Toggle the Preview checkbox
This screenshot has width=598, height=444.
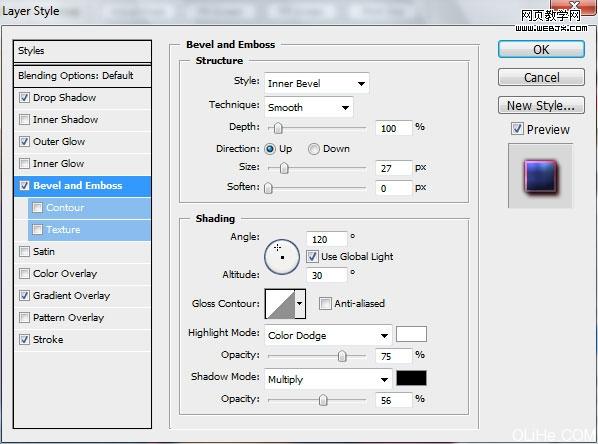tap(518, 129)
